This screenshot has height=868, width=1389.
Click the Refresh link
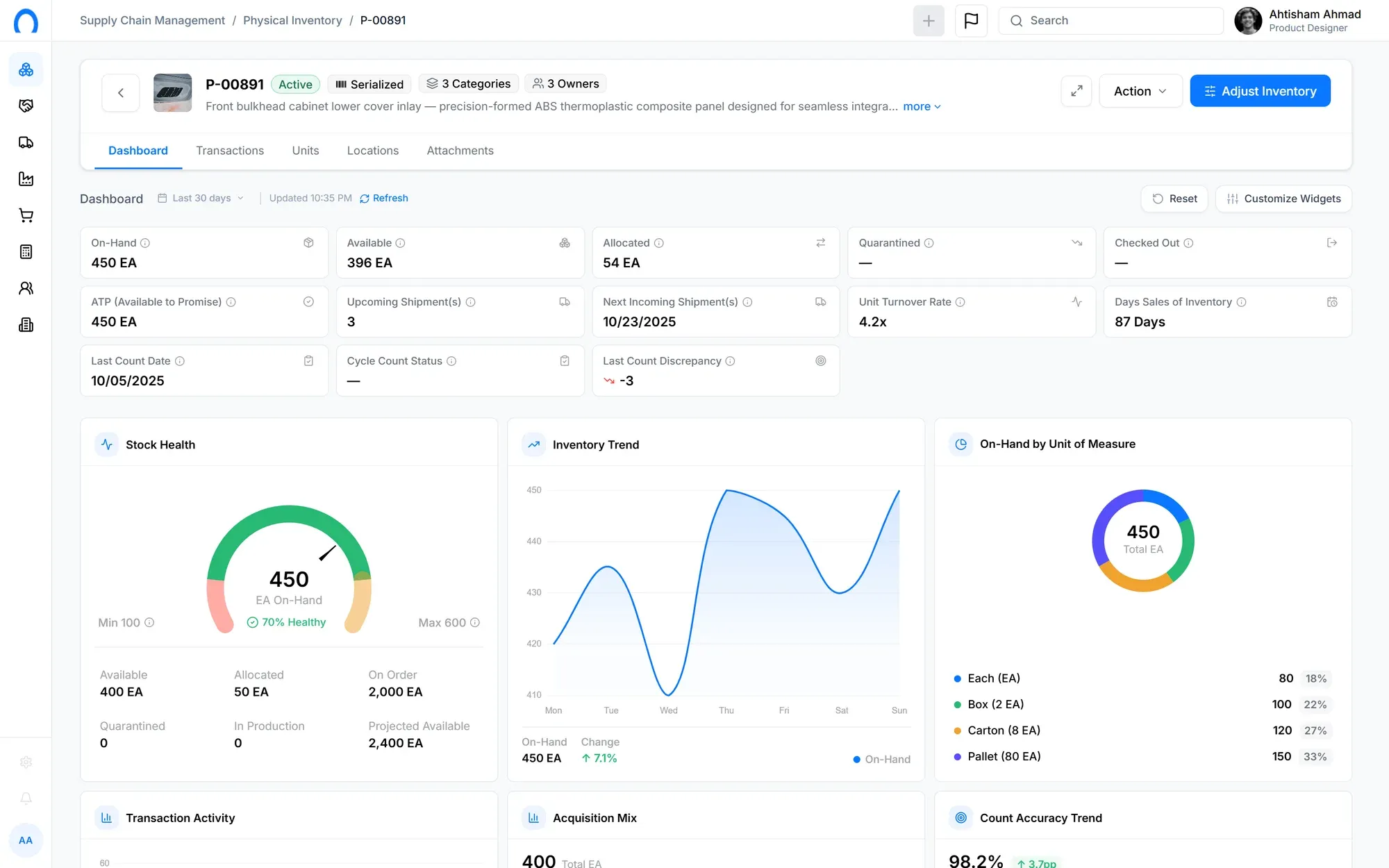[x=384, y=198]
